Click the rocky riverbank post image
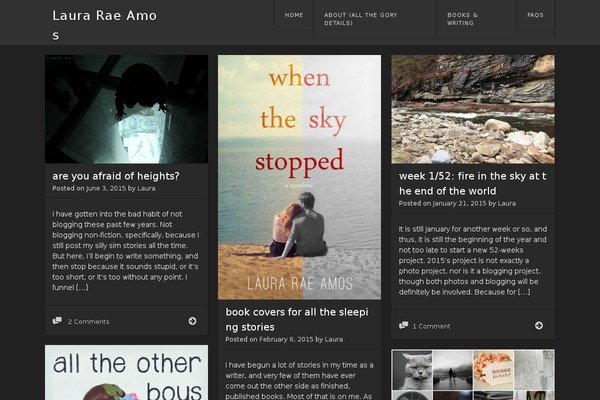 point(473,109)
